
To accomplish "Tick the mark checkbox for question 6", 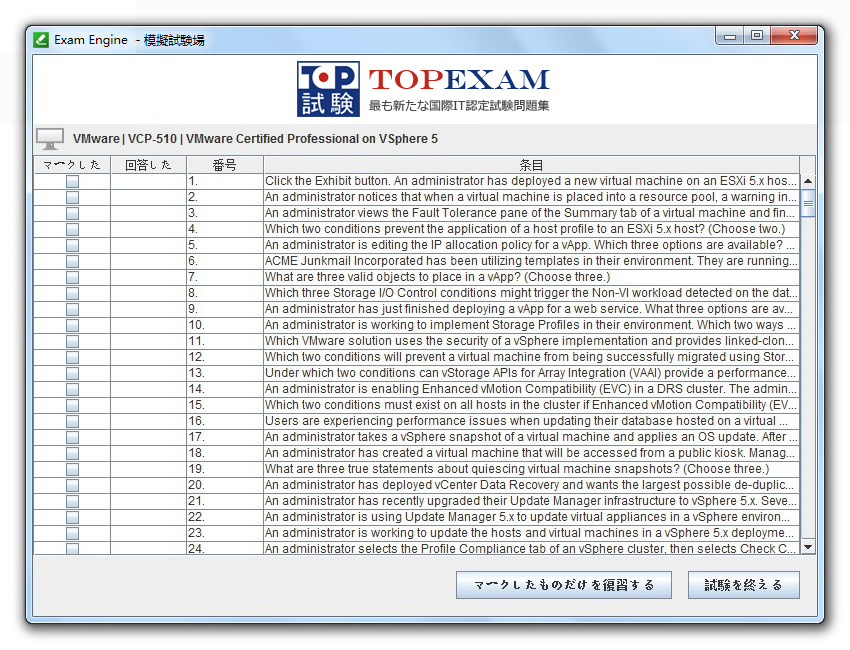I will [72, 261].
